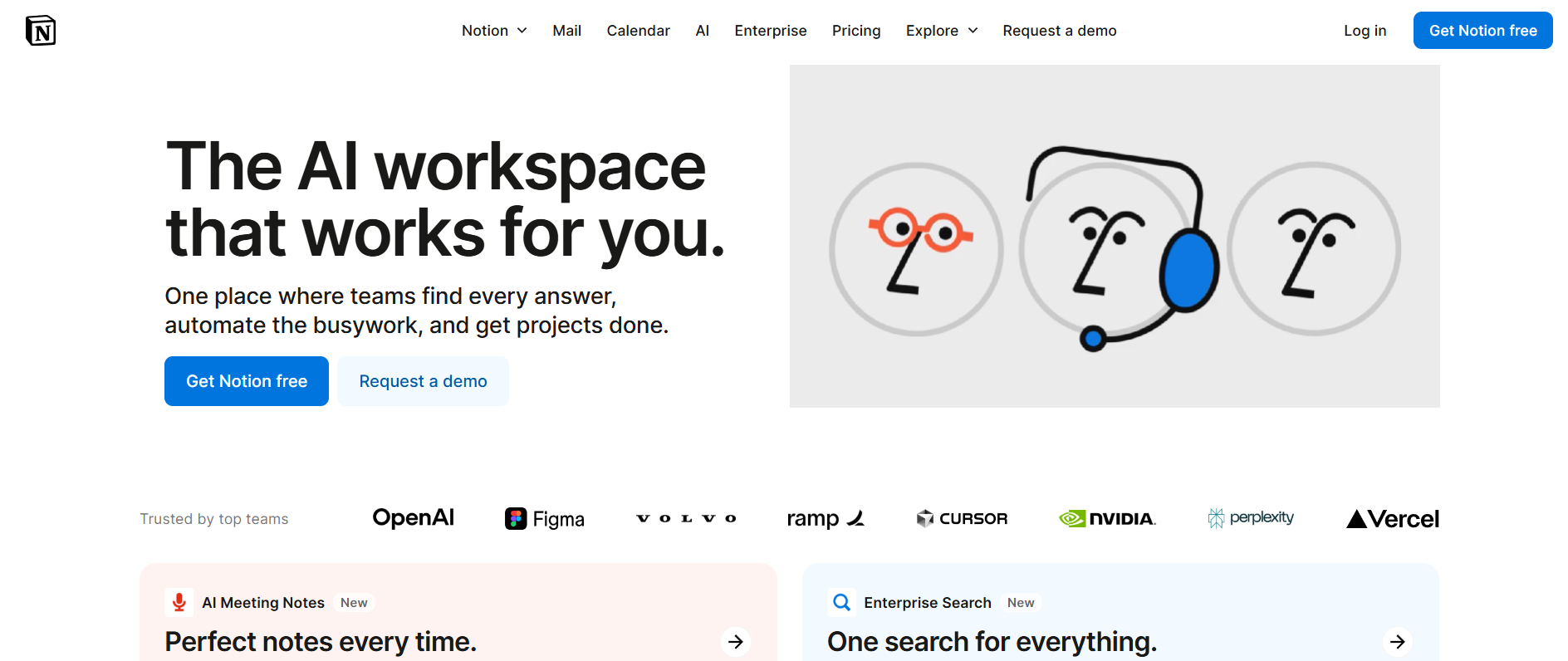Click hero Request a demo button
Image resolution: width=1568 pixels, height=661 pixels.
tap(423, 381)
